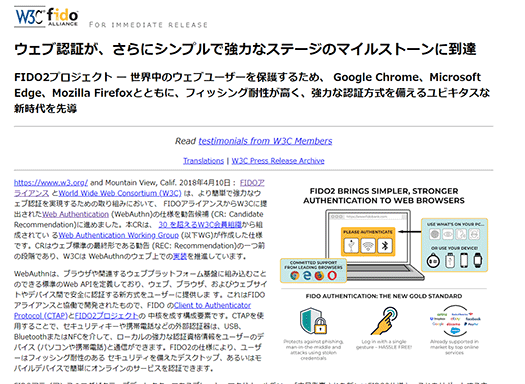Screen dimensions: 525x384
Task: Open the FIDO2プロジェクト link
Action: 106,316
